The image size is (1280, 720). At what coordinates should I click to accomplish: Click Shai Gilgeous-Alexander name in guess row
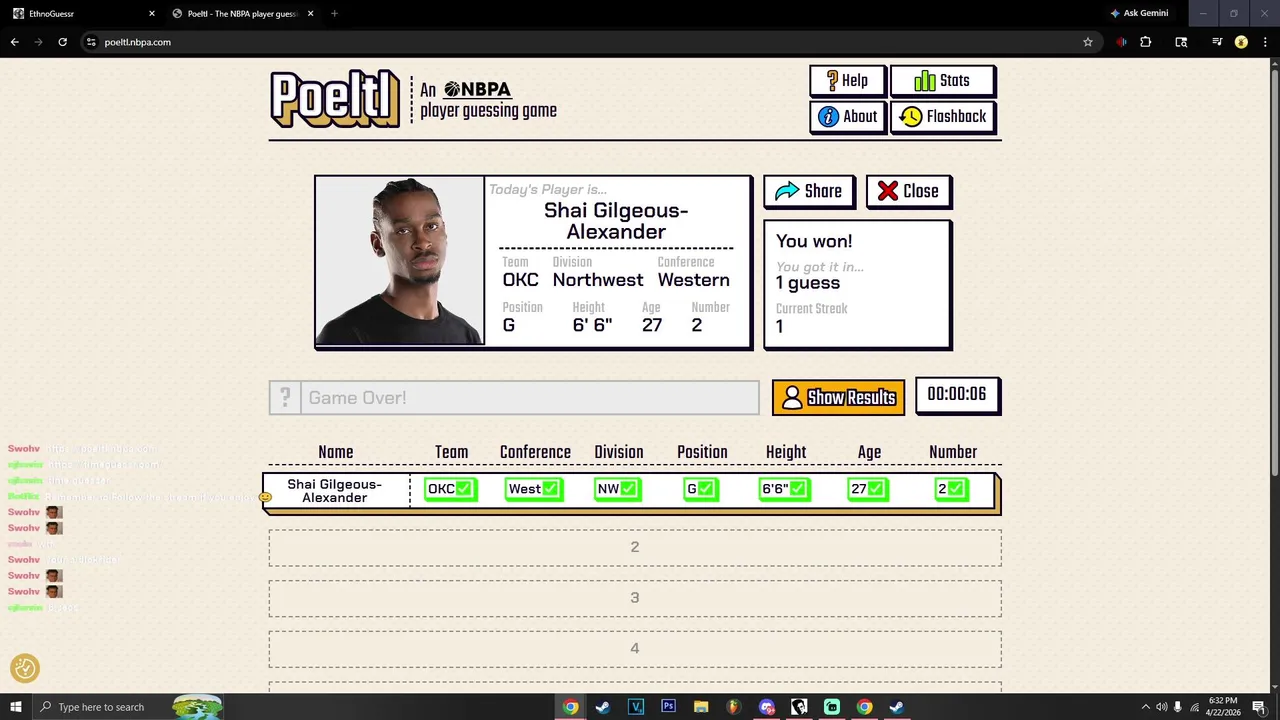tap(335, 491)
